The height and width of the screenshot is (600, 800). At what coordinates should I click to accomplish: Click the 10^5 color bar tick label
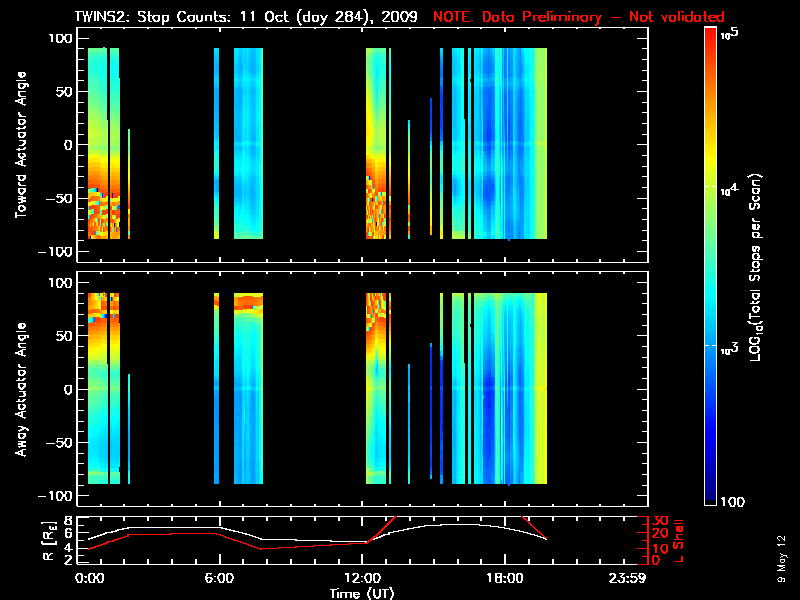pos(729,34)
